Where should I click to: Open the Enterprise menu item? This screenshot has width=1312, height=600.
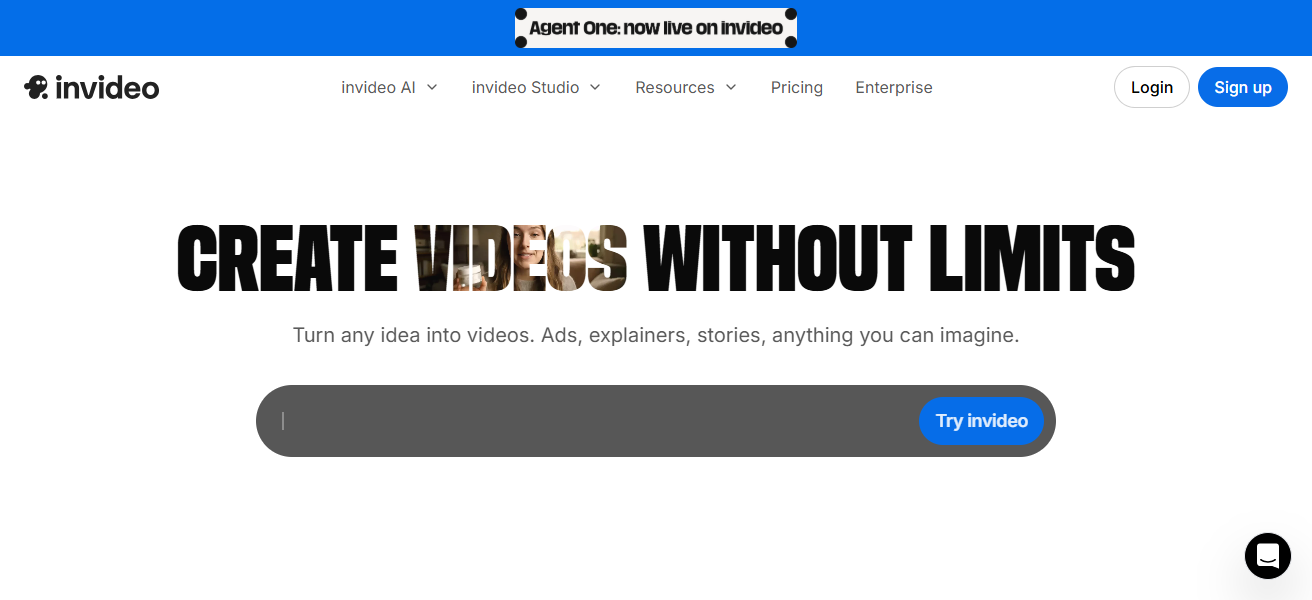pos(893,87)
